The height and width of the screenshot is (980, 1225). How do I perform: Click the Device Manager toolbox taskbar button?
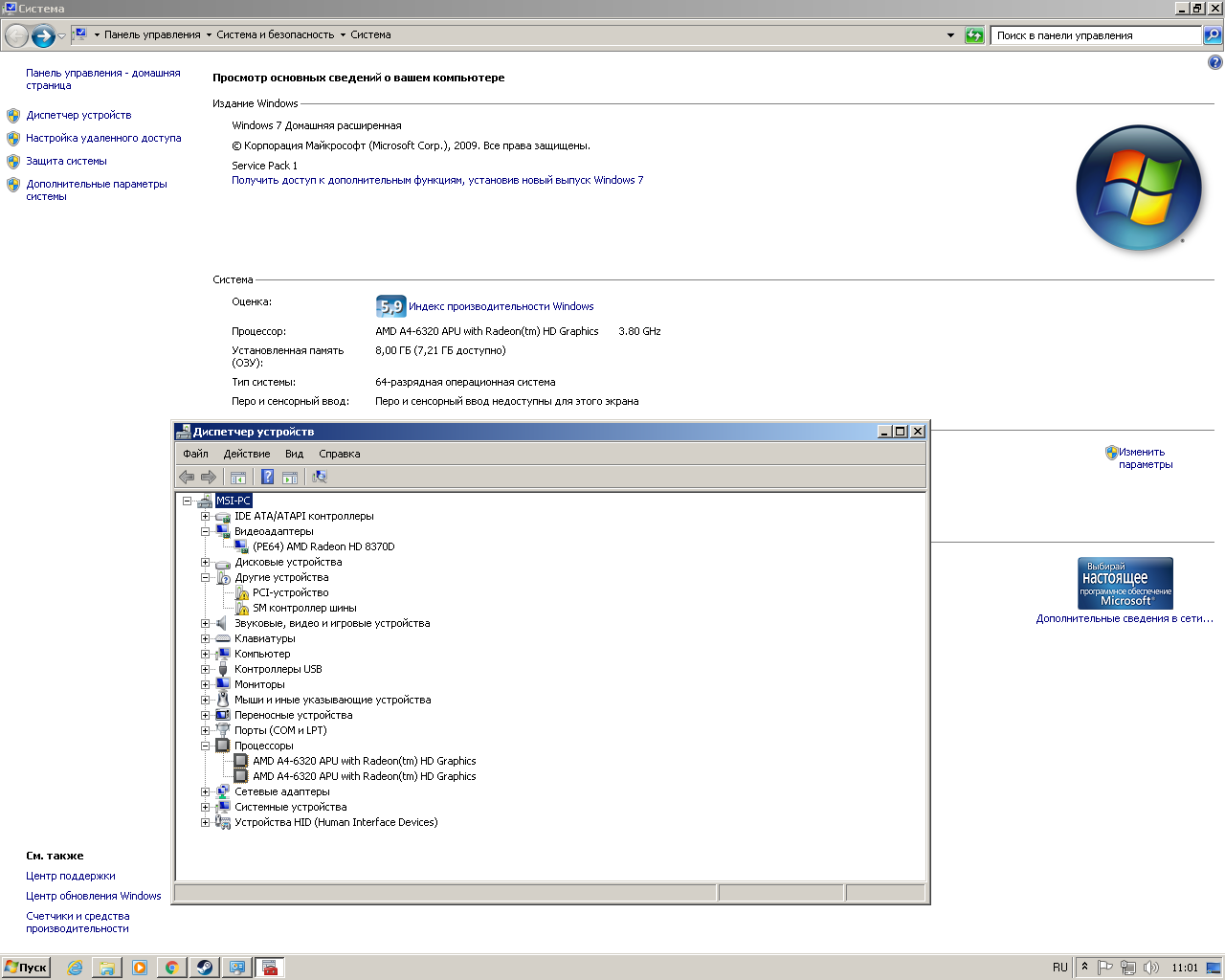pyautogui.click(x=270, y=968)
